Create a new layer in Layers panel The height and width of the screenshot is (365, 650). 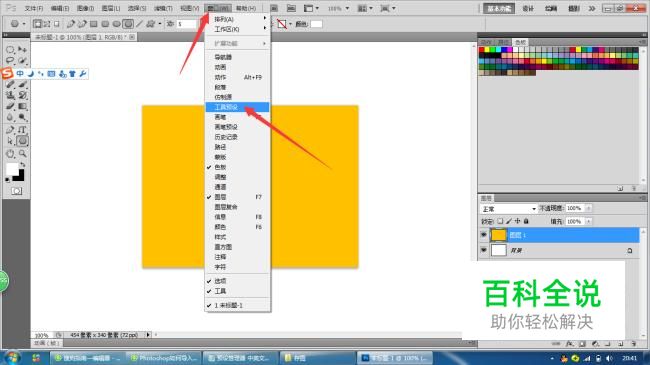(621, 343)
